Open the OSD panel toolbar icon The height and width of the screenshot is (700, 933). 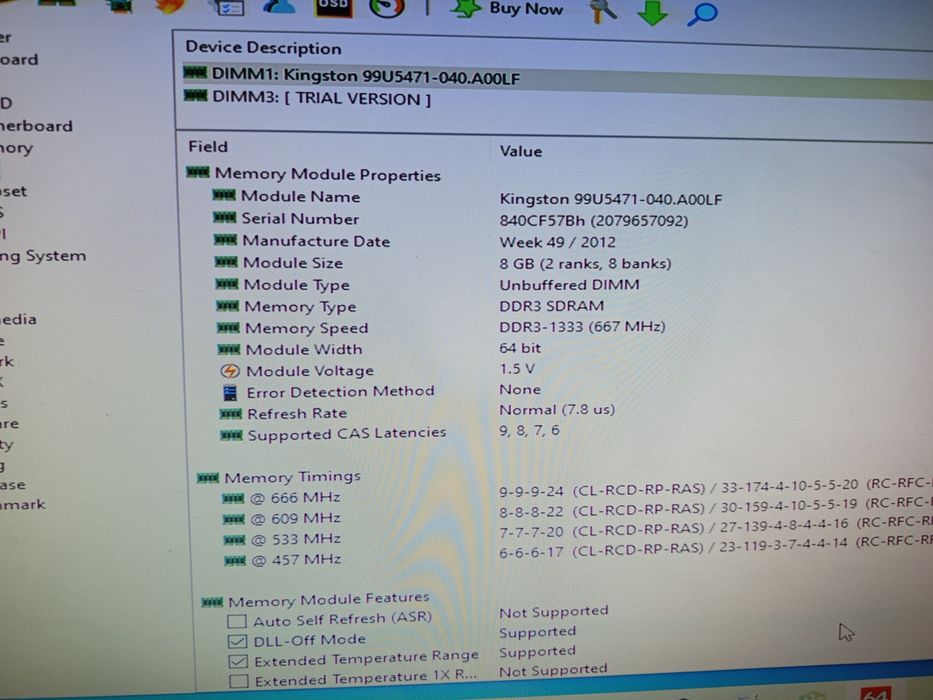coord(333,7)
